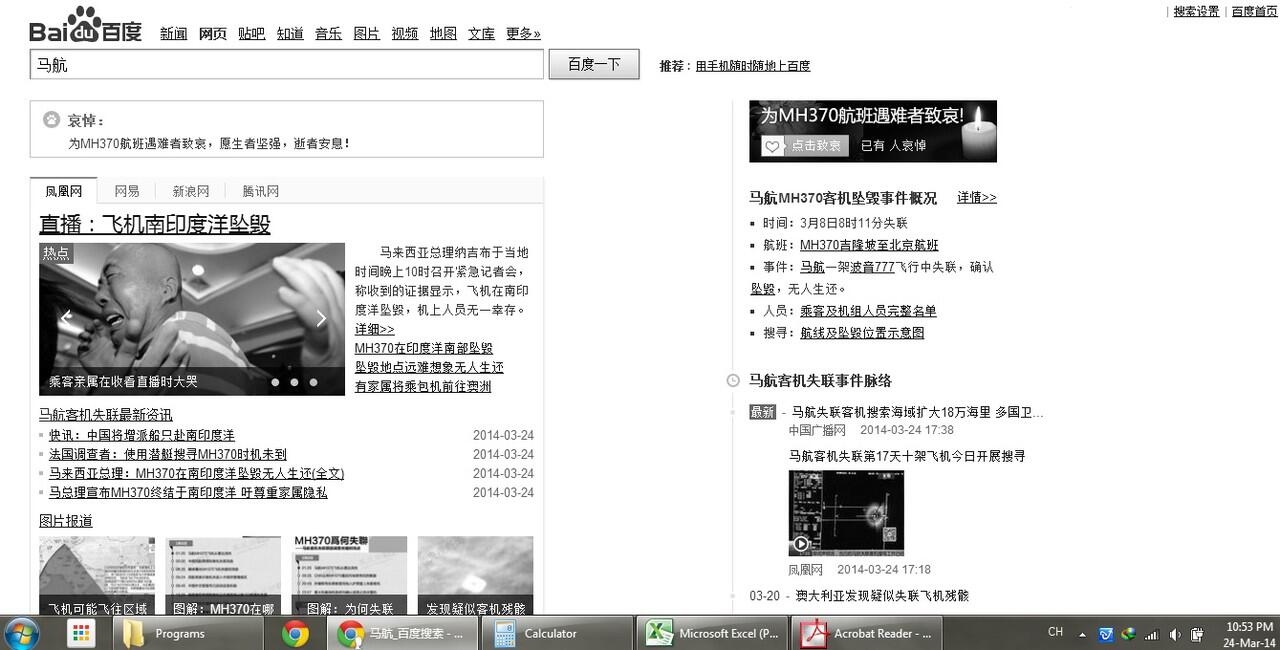The height and width of the screenshot is (650, 1280).
Task: Open the 航线及坠毁位置示意图 link
Action: click(862, 333)
